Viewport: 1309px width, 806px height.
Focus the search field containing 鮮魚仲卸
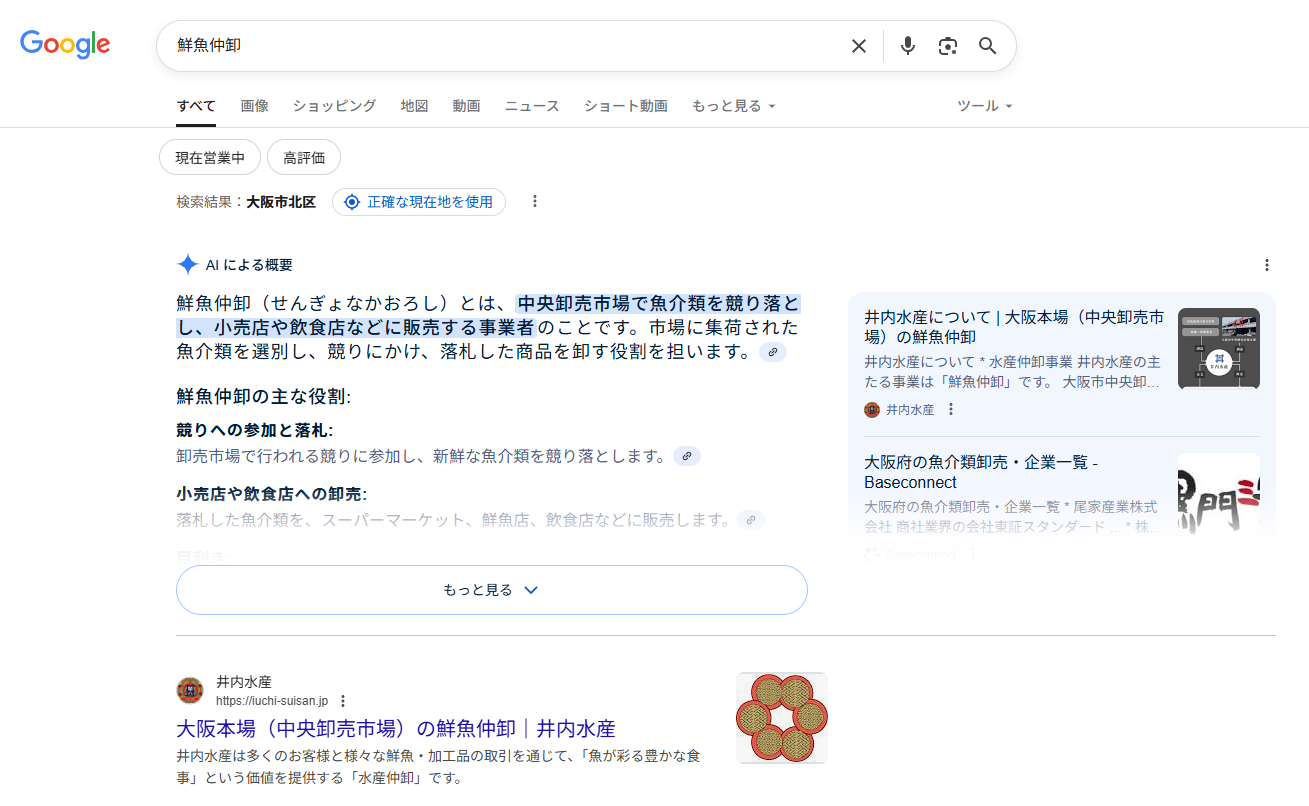point(505,46)
